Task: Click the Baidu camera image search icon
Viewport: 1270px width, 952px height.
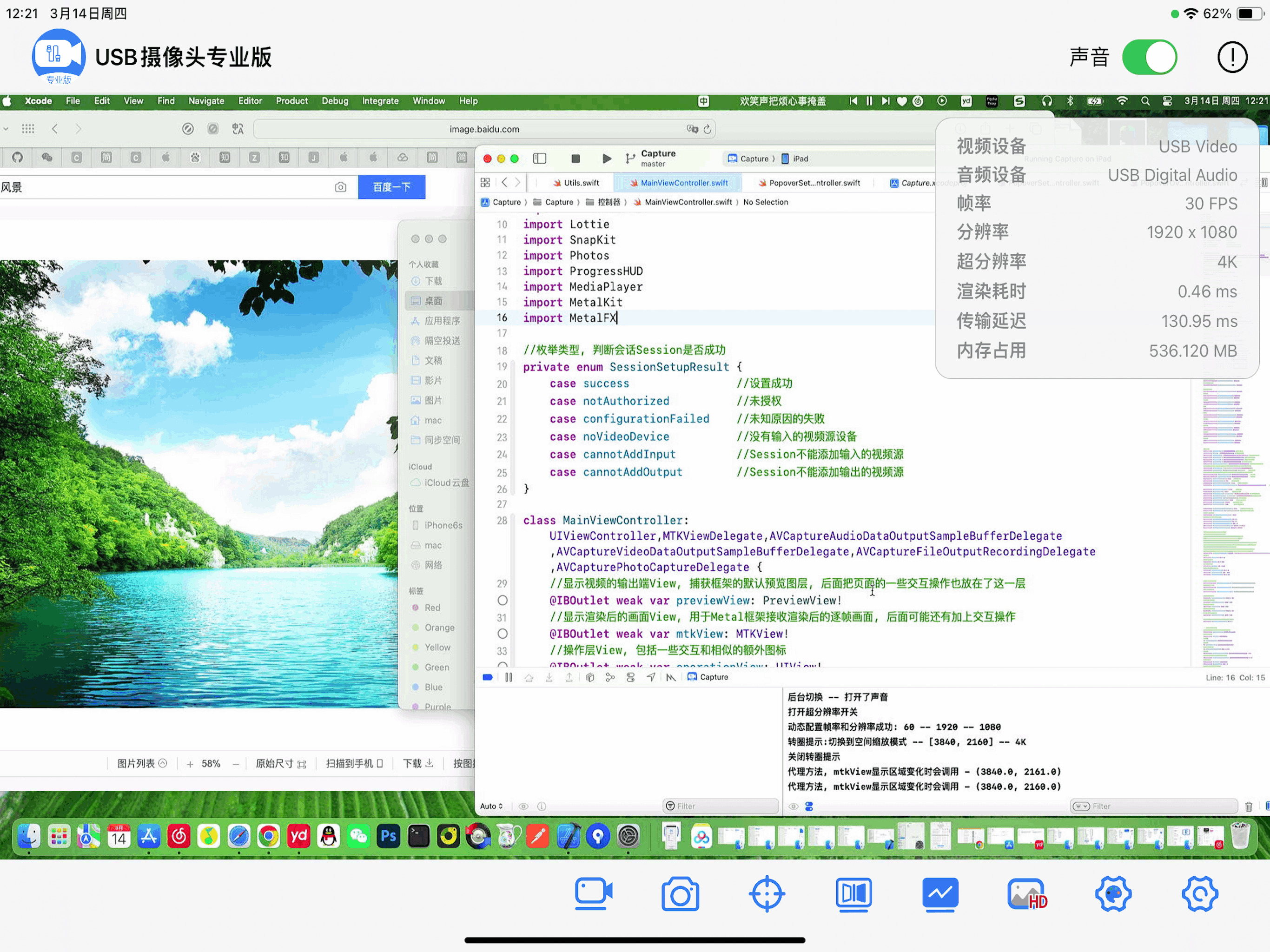Action: pos(340,187)
